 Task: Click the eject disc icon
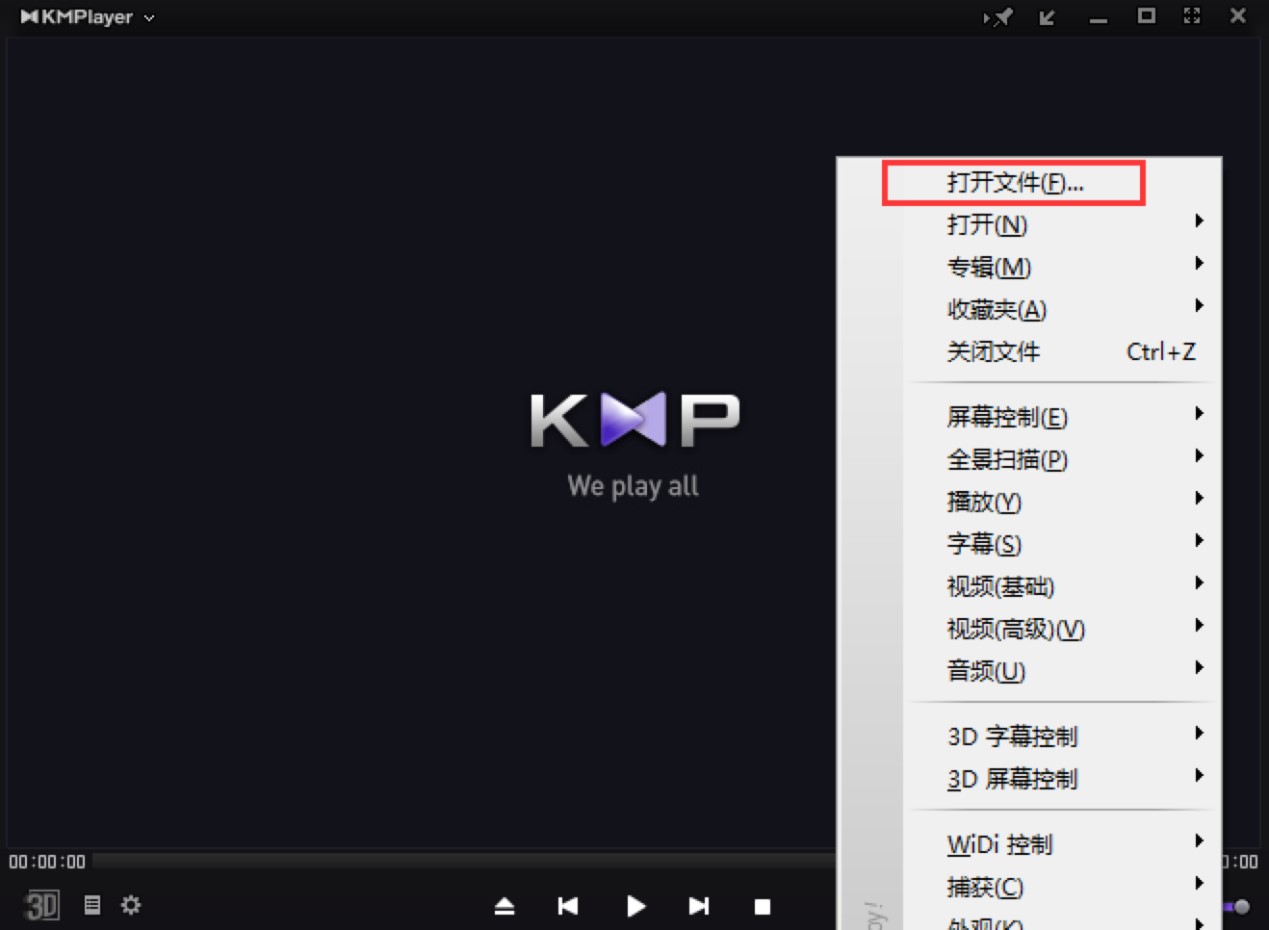pyautogui.click(x=505, y=906)
